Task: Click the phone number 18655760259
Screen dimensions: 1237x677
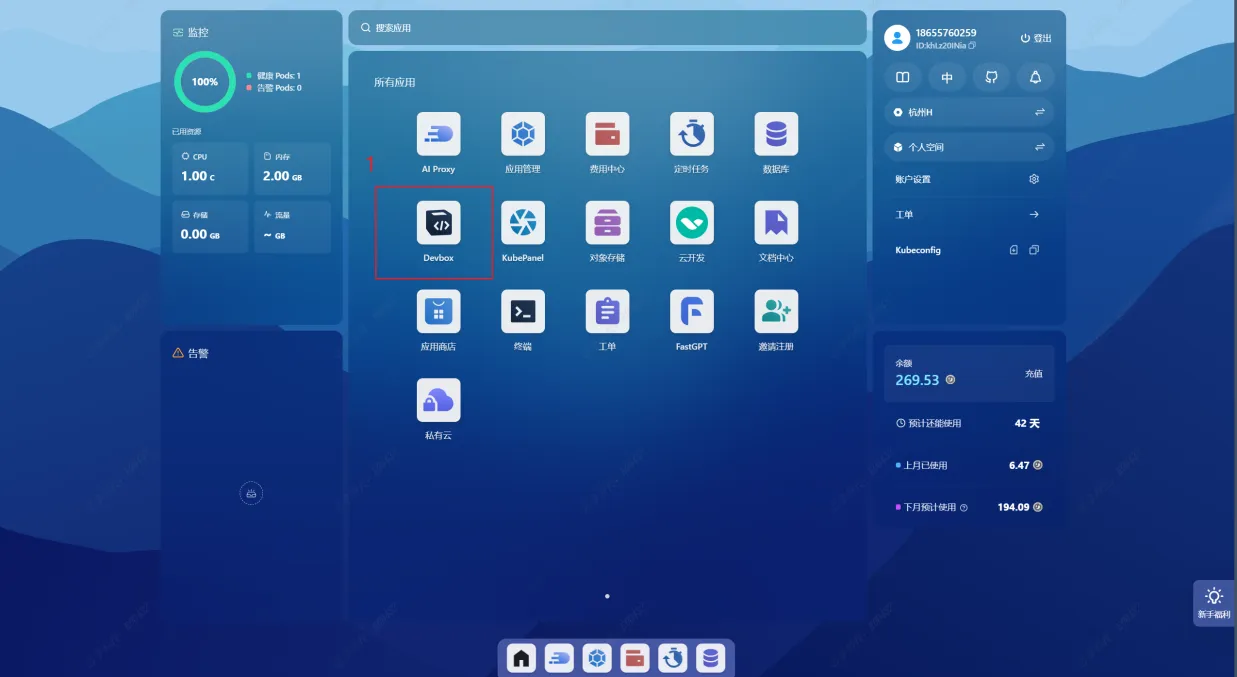Action: click(x=946, y=33)
